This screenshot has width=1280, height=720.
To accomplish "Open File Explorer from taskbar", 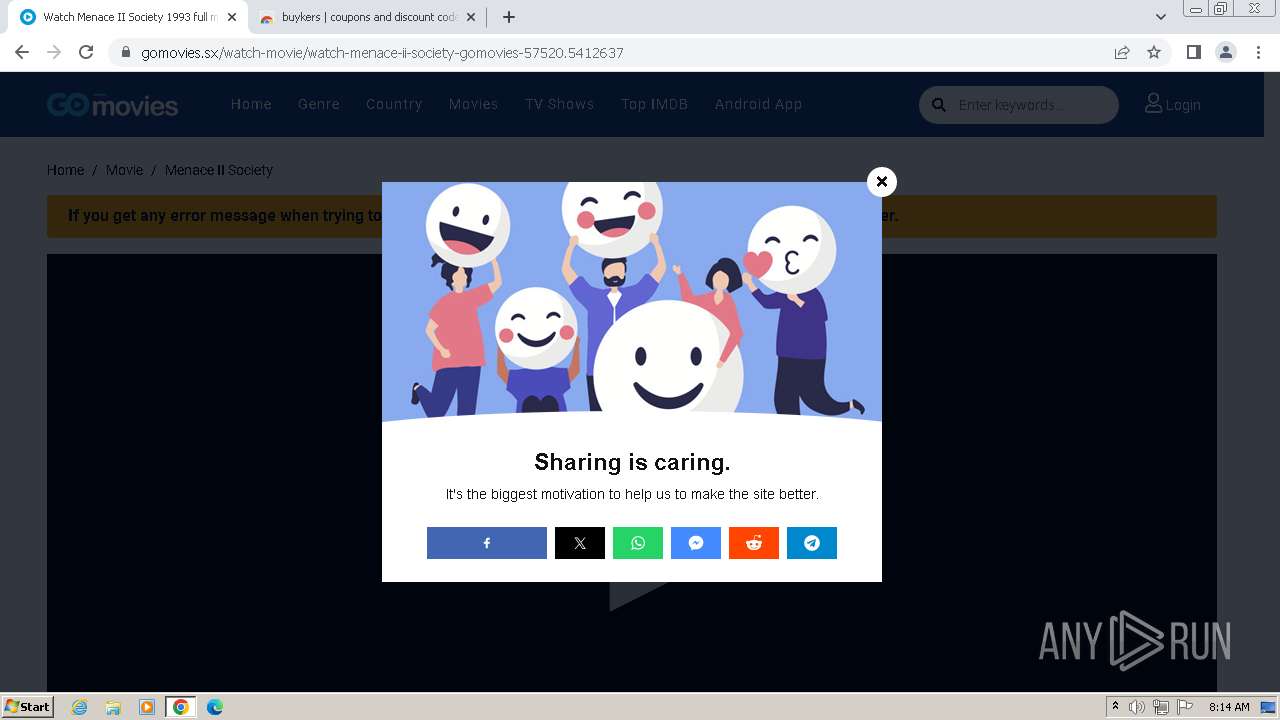I will (x=113, y=707).
